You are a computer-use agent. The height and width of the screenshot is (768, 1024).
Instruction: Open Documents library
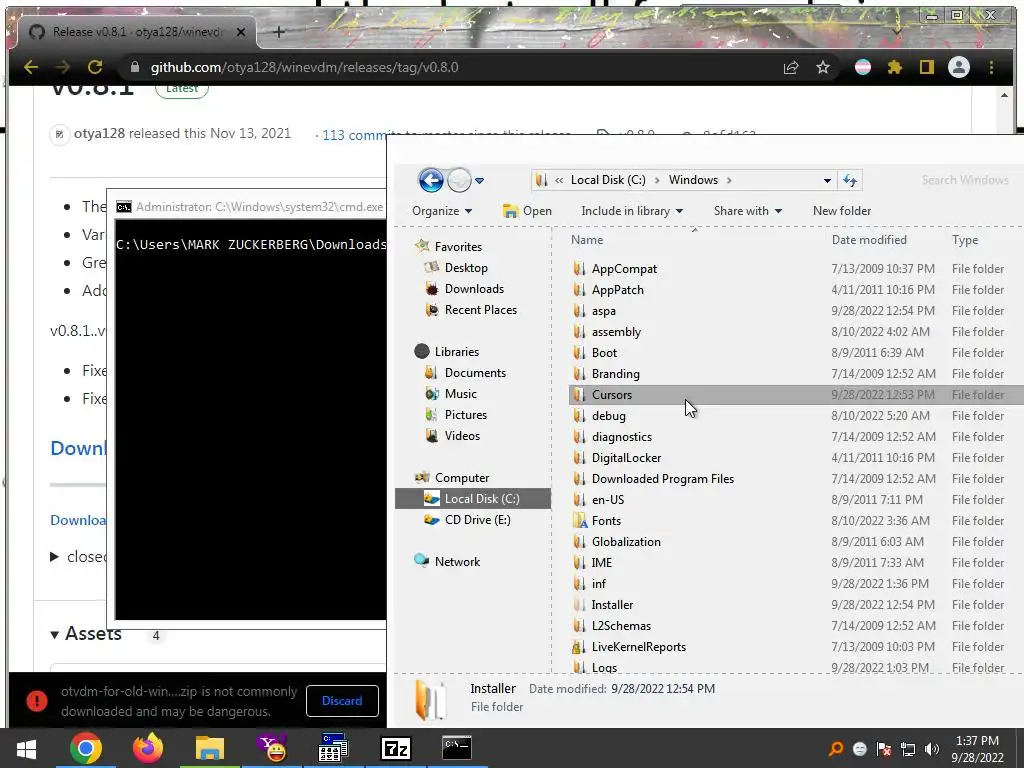pyautogui.click(x=475, y=373)
